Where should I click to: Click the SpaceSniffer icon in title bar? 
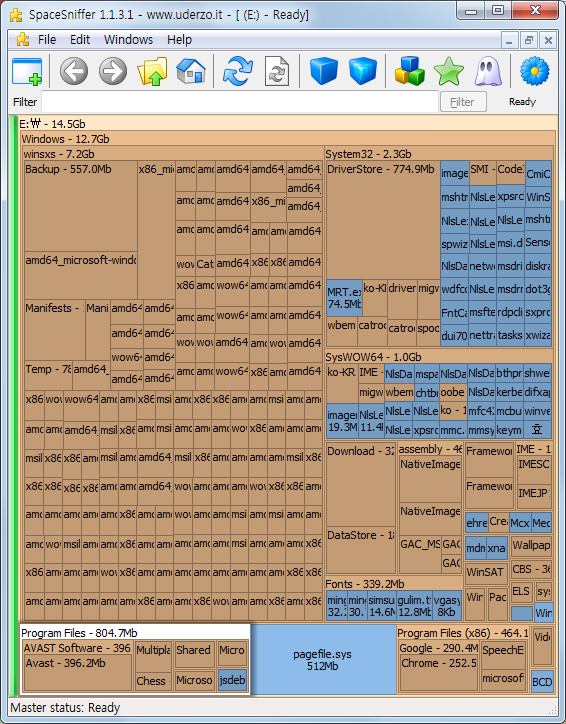click(x=16, y=15)
